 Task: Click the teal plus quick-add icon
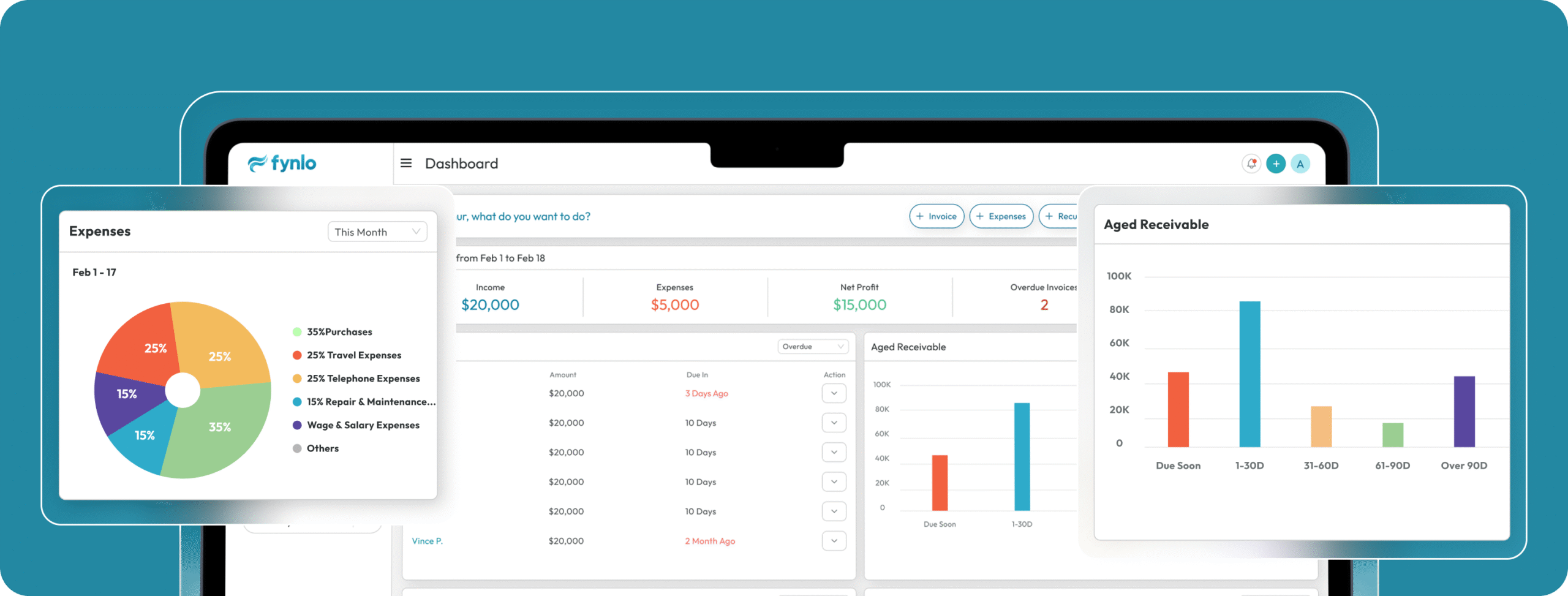(1276, 164)
